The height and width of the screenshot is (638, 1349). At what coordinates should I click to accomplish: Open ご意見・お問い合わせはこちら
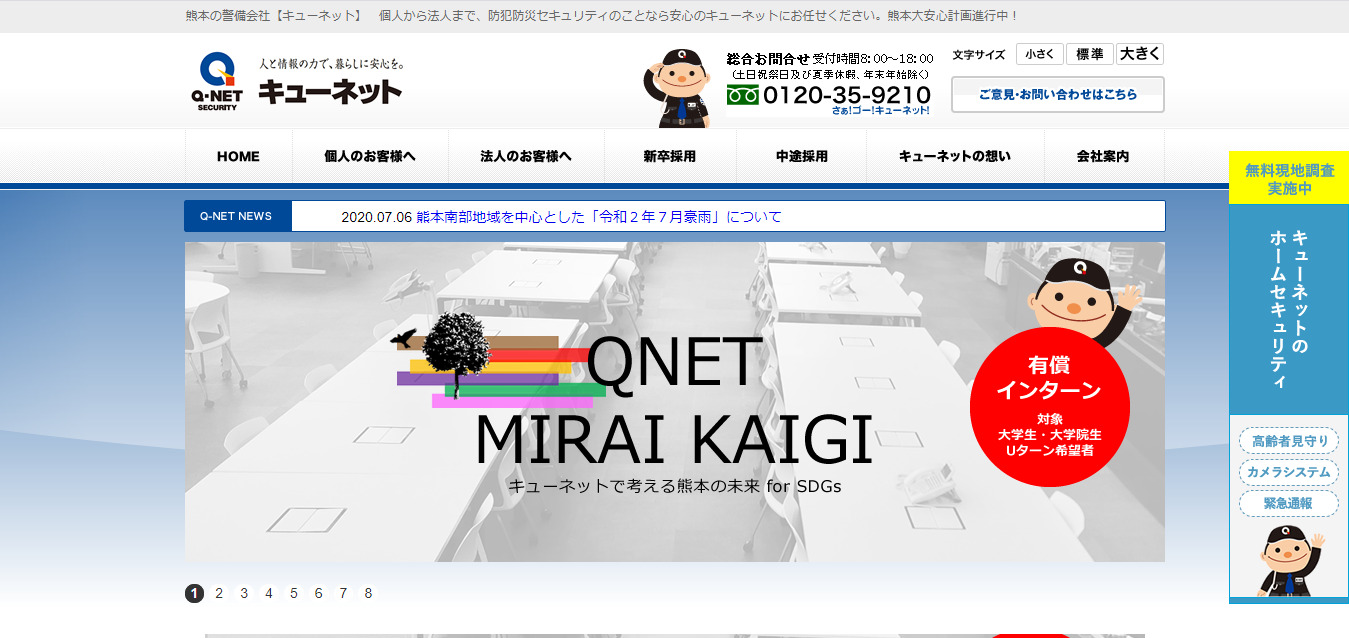(x=1057, y=95)
